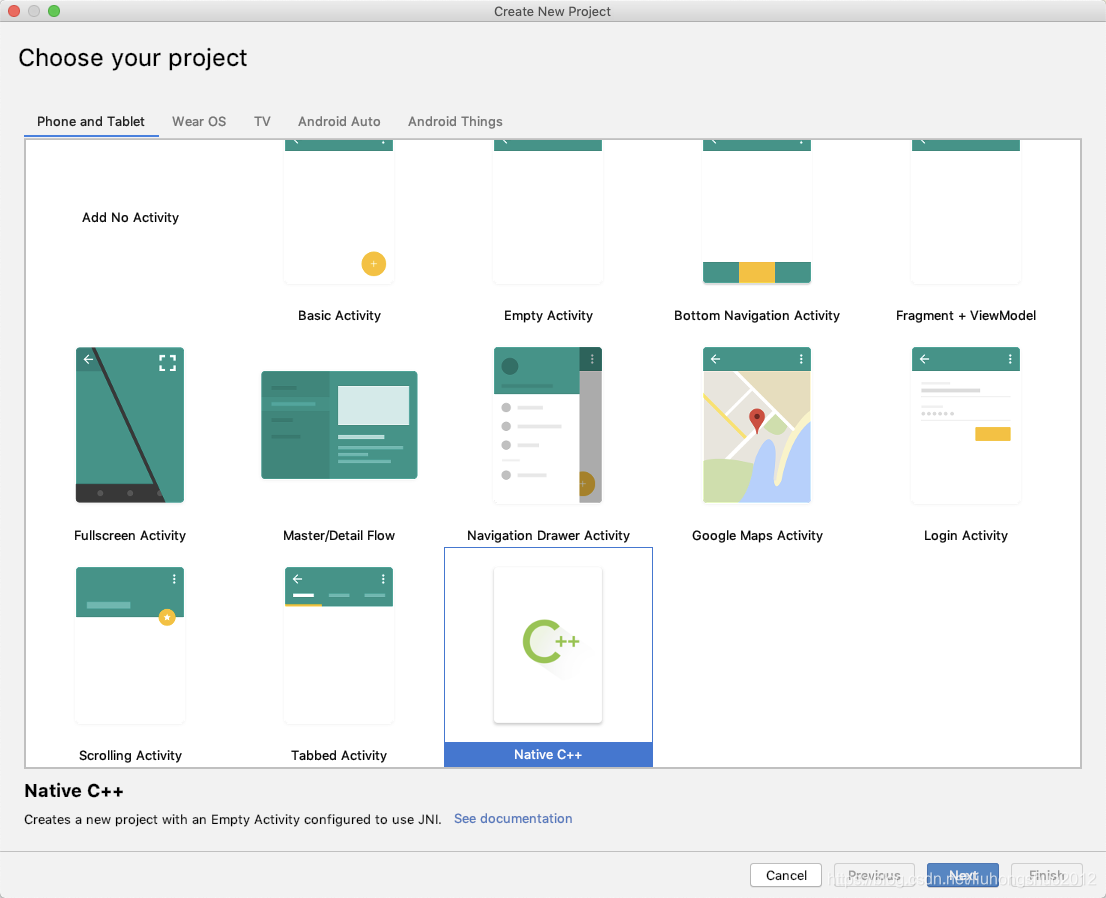Choose the Login Activity template thumbnail

click(966, 425)
